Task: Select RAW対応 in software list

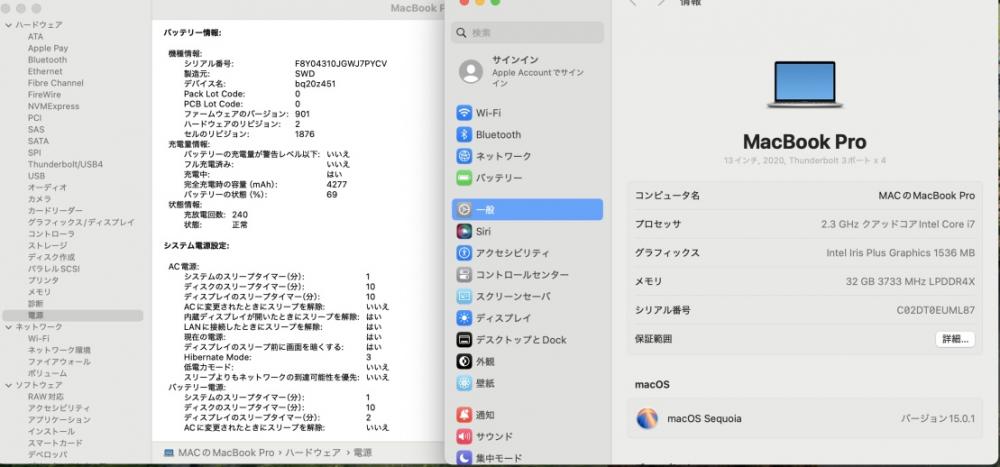Action: (46, 397)
